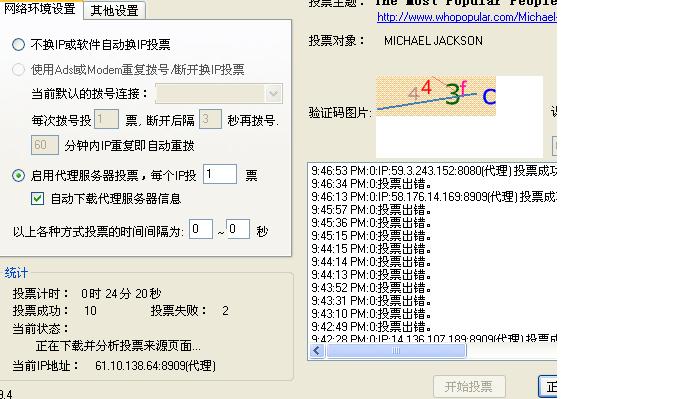
Task: Click the 开始投票 button
Action: pos(469,386)
